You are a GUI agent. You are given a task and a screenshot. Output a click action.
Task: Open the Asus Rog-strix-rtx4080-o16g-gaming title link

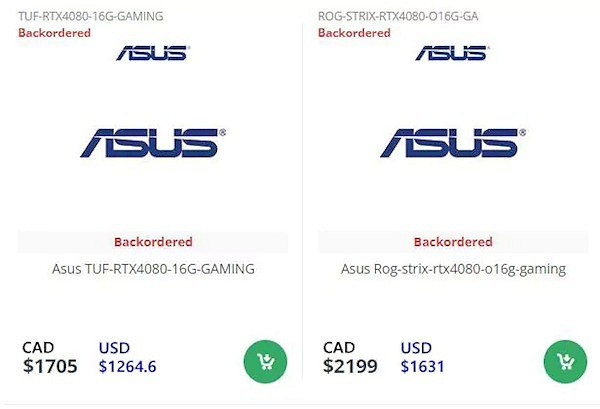[x=453, y=269]
